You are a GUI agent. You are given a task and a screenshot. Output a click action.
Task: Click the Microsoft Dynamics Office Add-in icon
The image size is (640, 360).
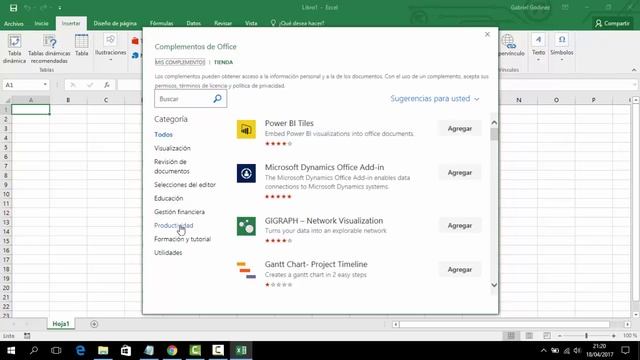[246, 173]
